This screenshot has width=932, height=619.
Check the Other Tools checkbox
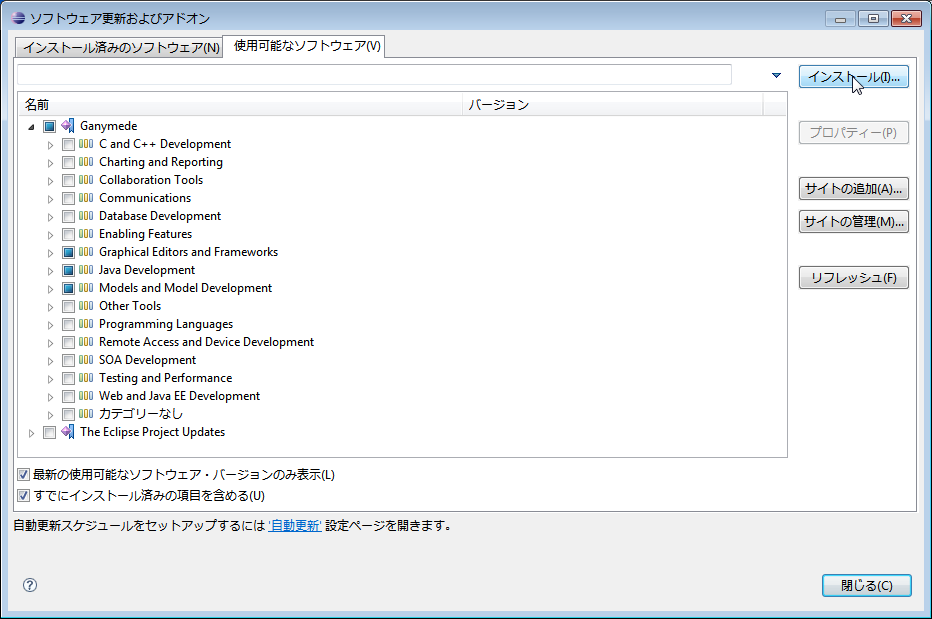[68, 306]
